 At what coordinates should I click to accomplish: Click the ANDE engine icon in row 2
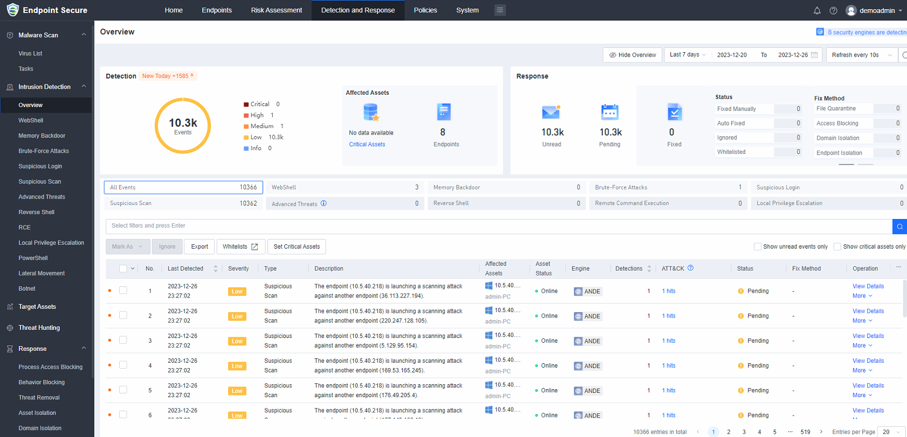click(578, 316)
